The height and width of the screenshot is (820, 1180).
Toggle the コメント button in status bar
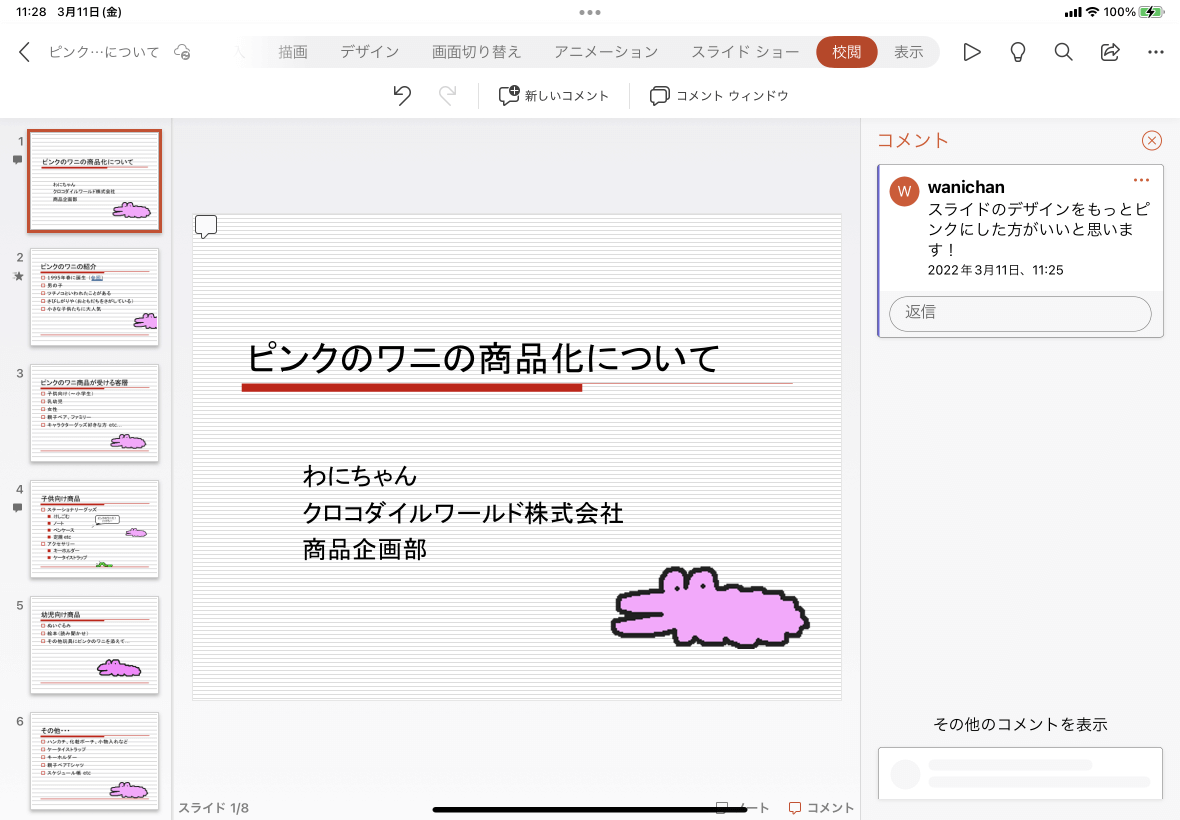pos(821,807)
